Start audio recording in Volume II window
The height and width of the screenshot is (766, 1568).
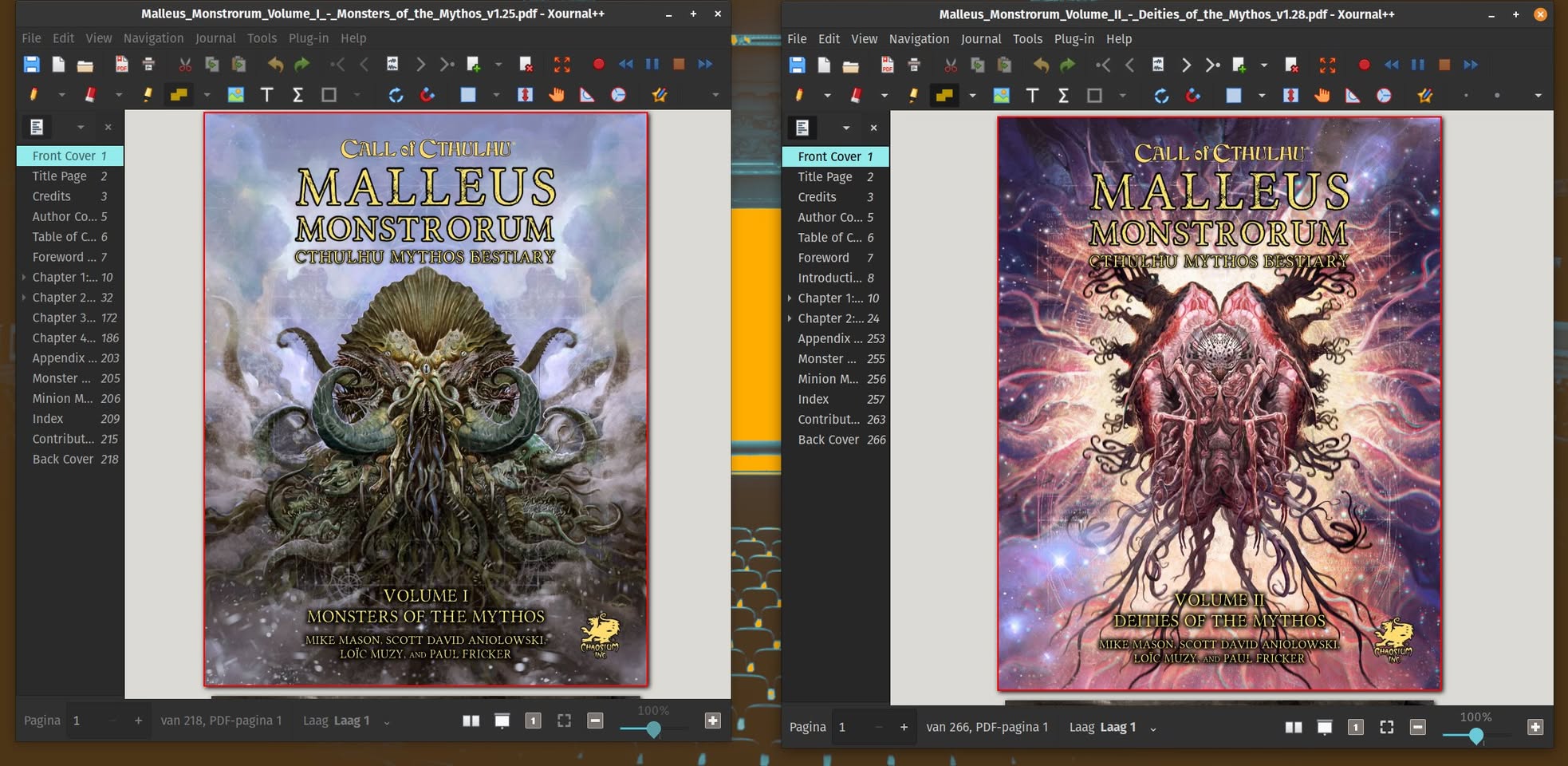(1364, 65)
